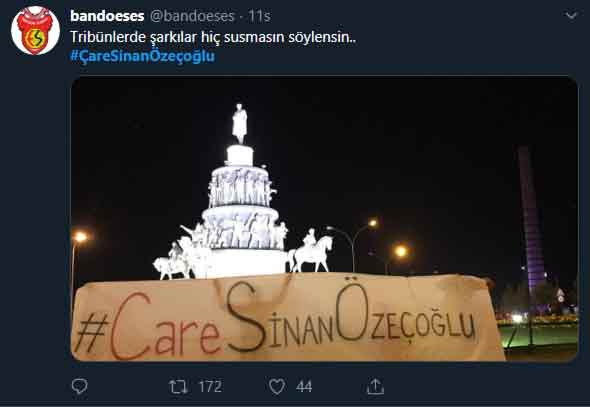Click the bold bandoeses display name

[x=107, y=16]
